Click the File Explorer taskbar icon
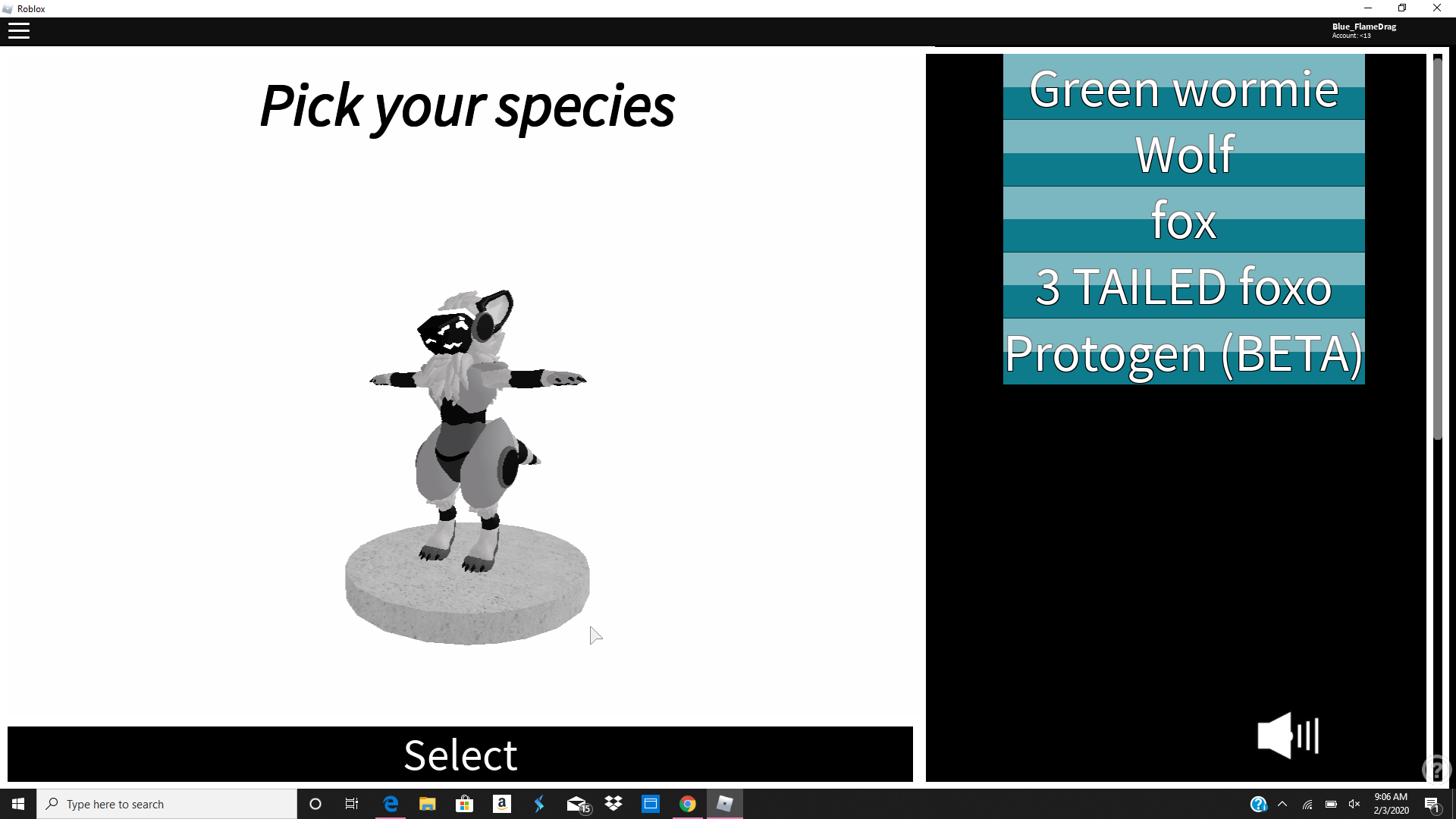This screenshot has width=1456, height=819. [x=427, y=804]
